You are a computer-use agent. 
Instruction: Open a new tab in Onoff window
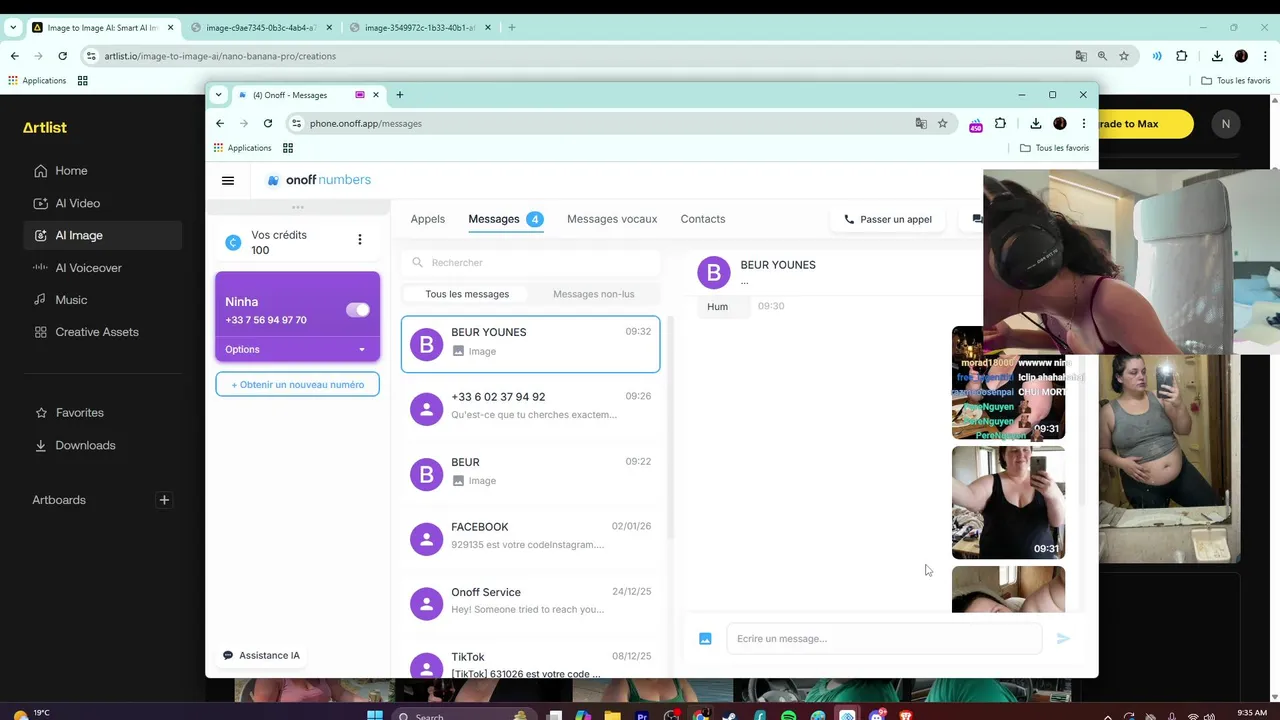click(x=400, y=95)
